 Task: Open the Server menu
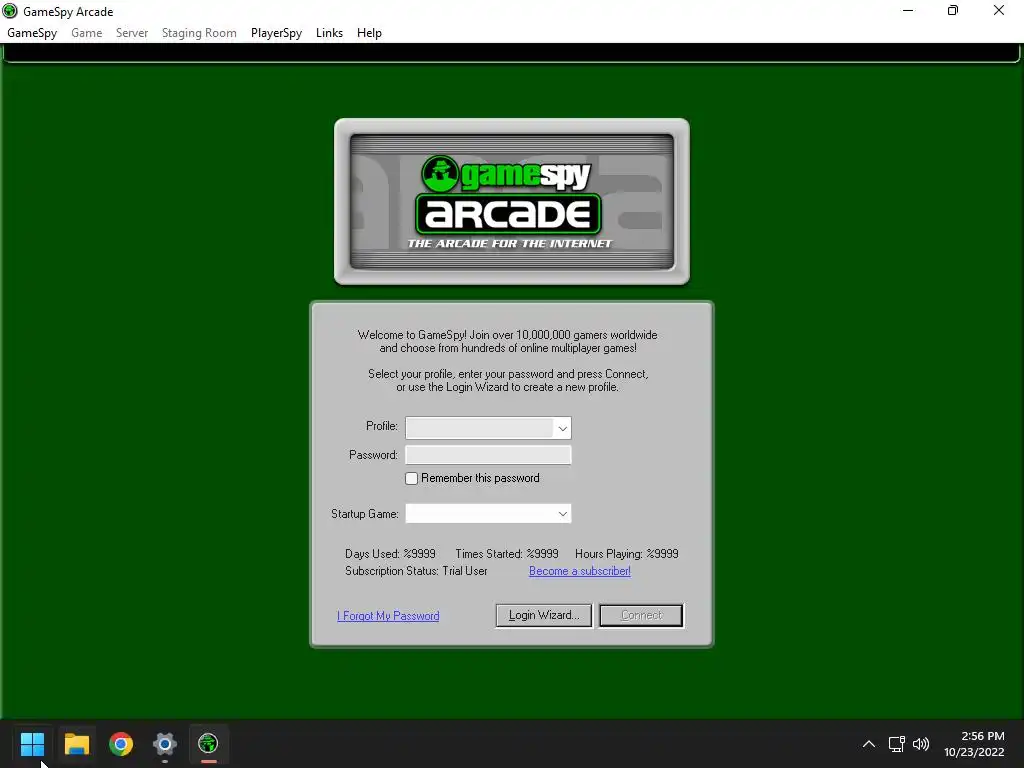click(x=132, y=33)
